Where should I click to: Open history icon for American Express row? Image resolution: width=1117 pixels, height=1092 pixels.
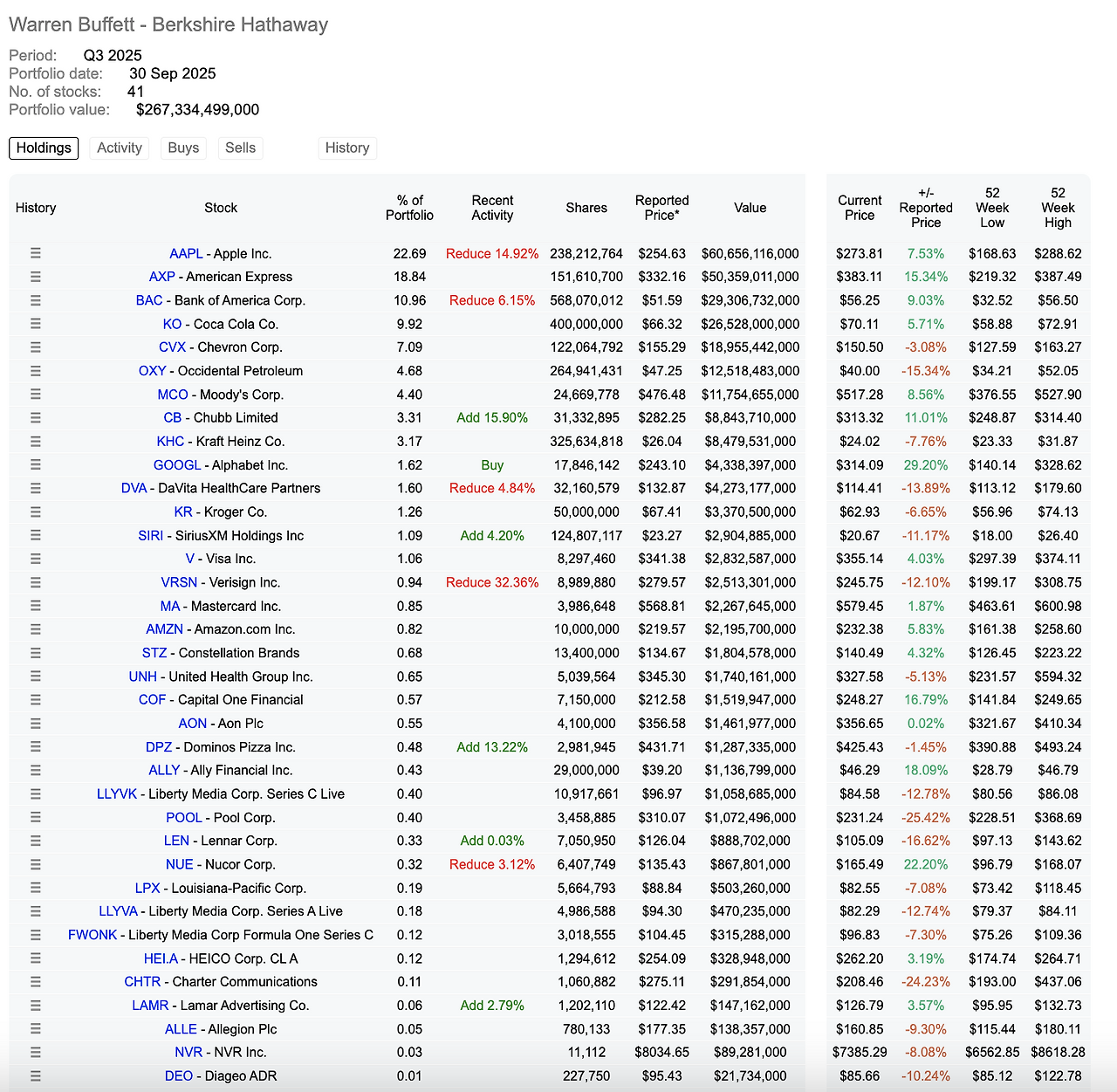pyautogui.click(x=36, y=277)
